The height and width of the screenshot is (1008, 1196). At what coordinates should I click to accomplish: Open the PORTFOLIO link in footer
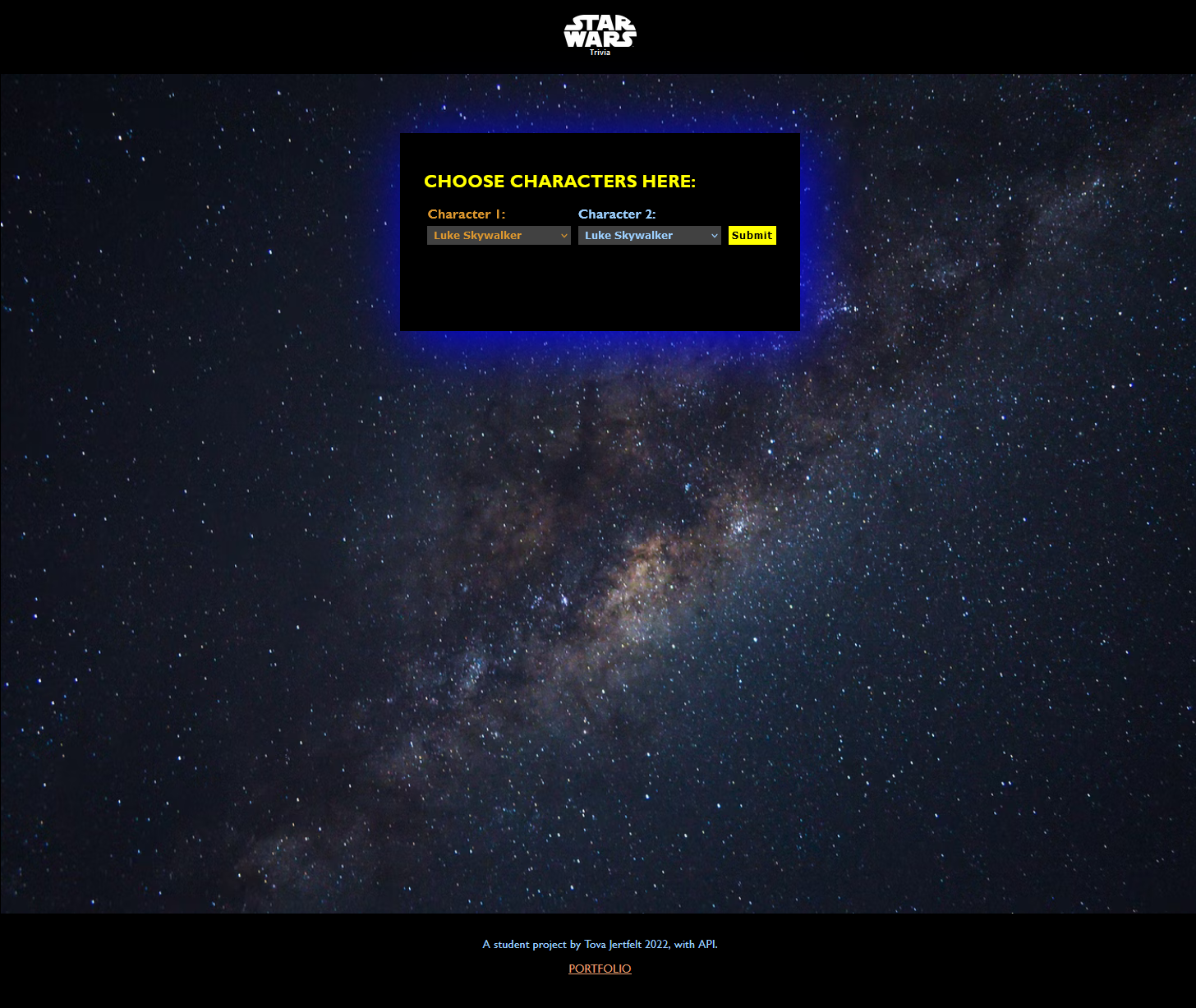[600, 969]
